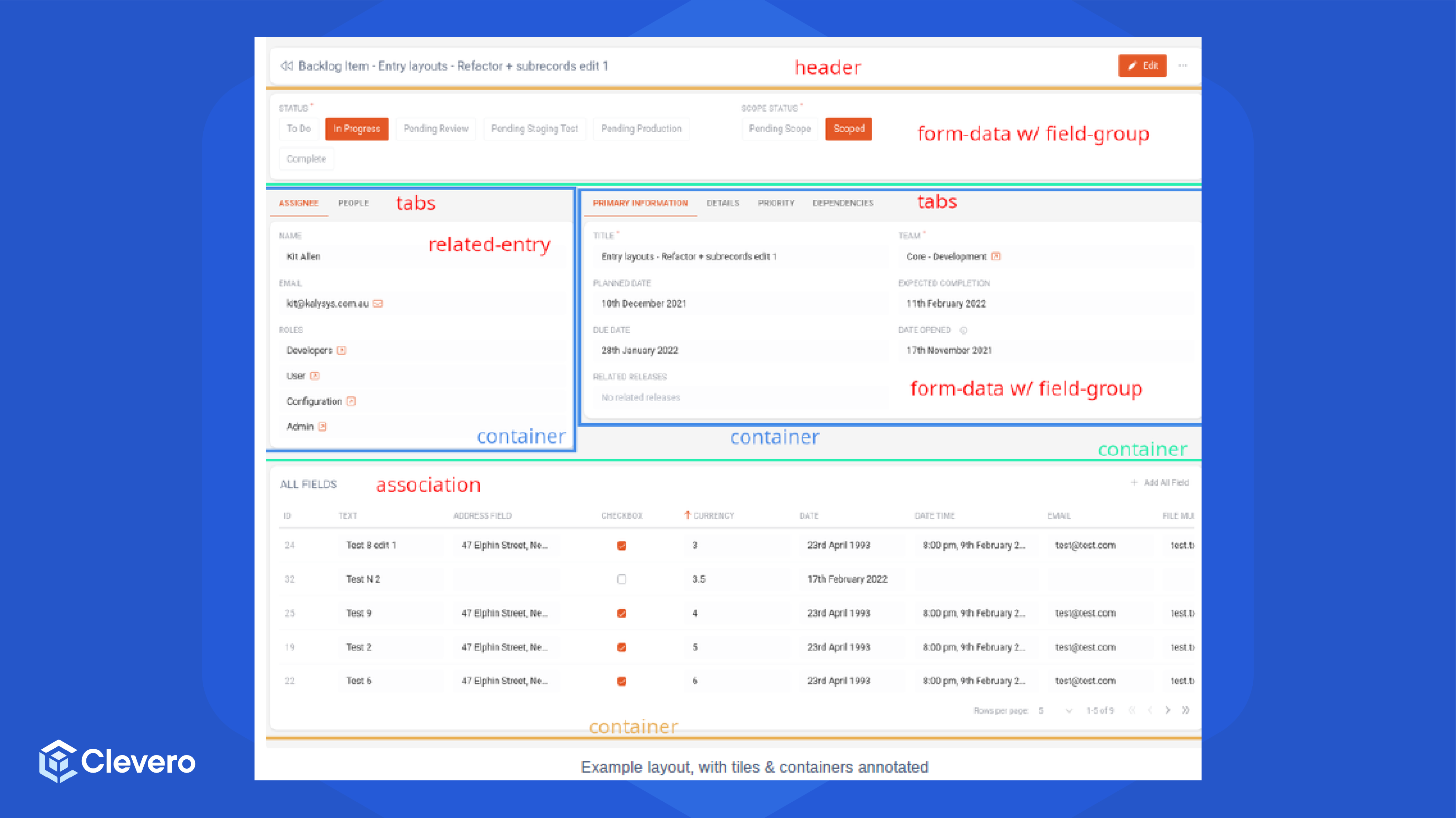This screenshot has width=1456, height=818.
Task: Click the Edit button
Action: tap(1142, 66)
